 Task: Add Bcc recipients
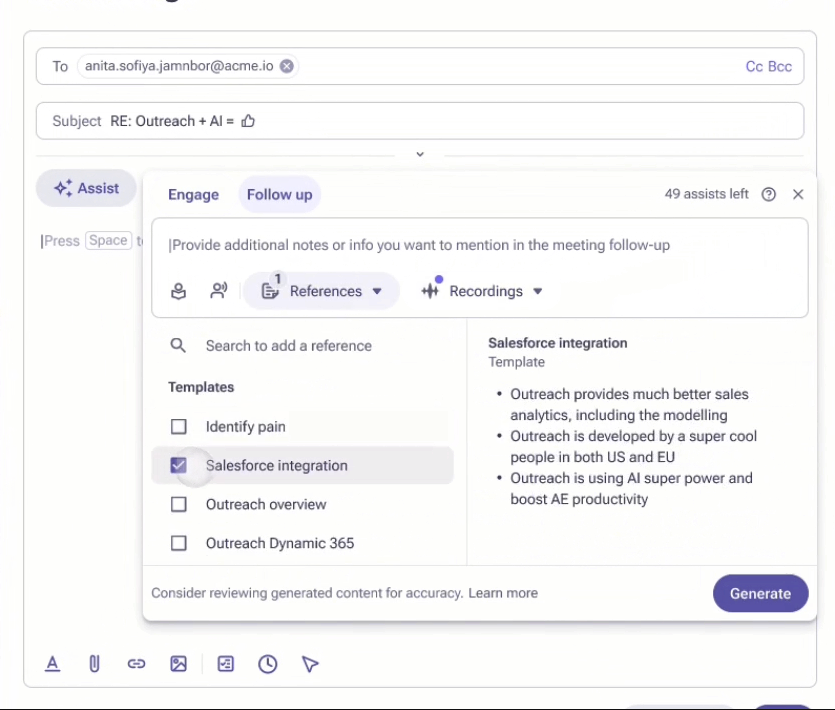point(780,67)
